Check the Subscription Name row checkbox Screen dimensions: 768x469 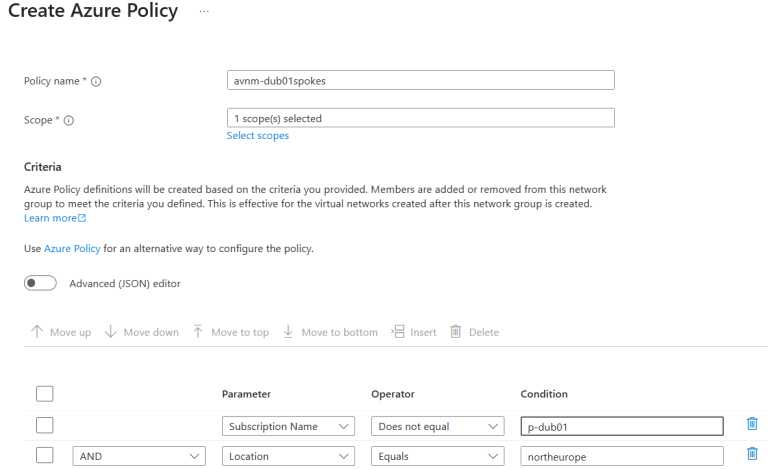[45, 425]
